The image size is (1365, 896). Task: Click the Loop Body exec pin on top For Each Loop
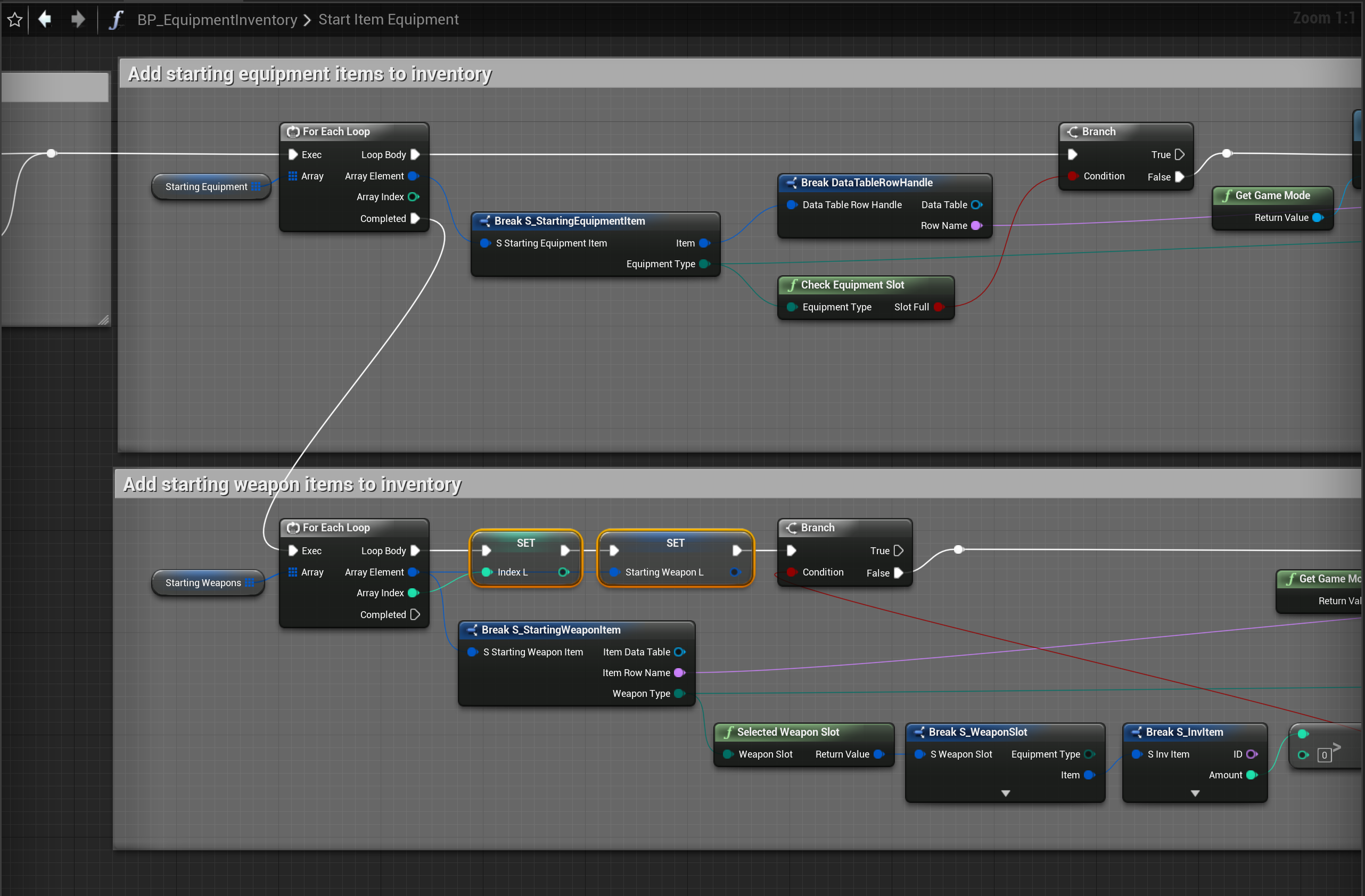tap(415, 154)
